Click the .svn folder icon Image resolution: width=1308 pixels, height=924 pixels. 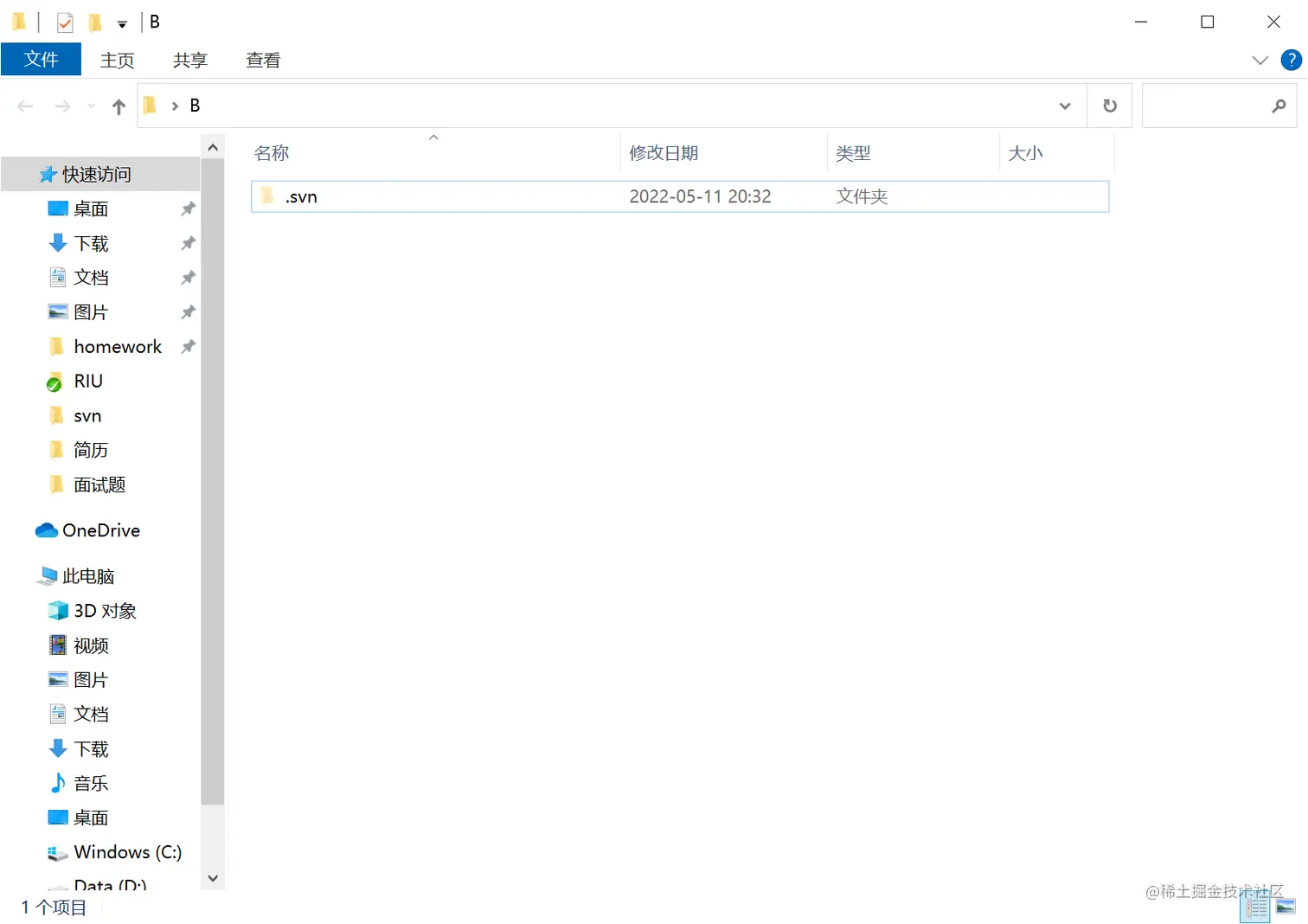(x=267, y=196)
